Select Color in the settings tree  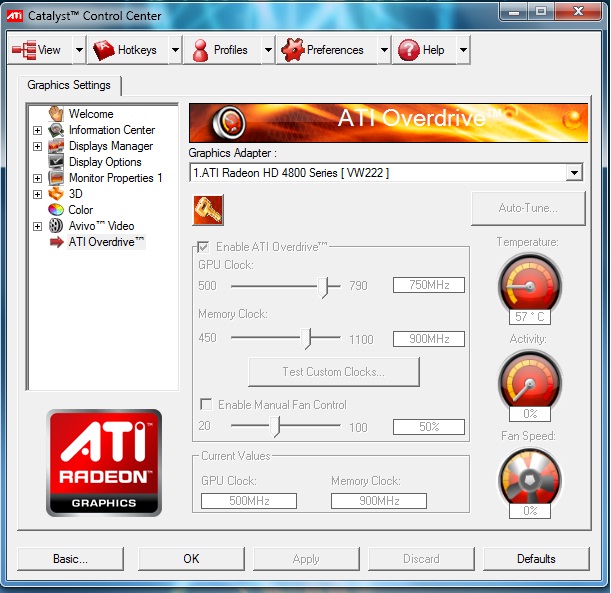click(81, 210)
